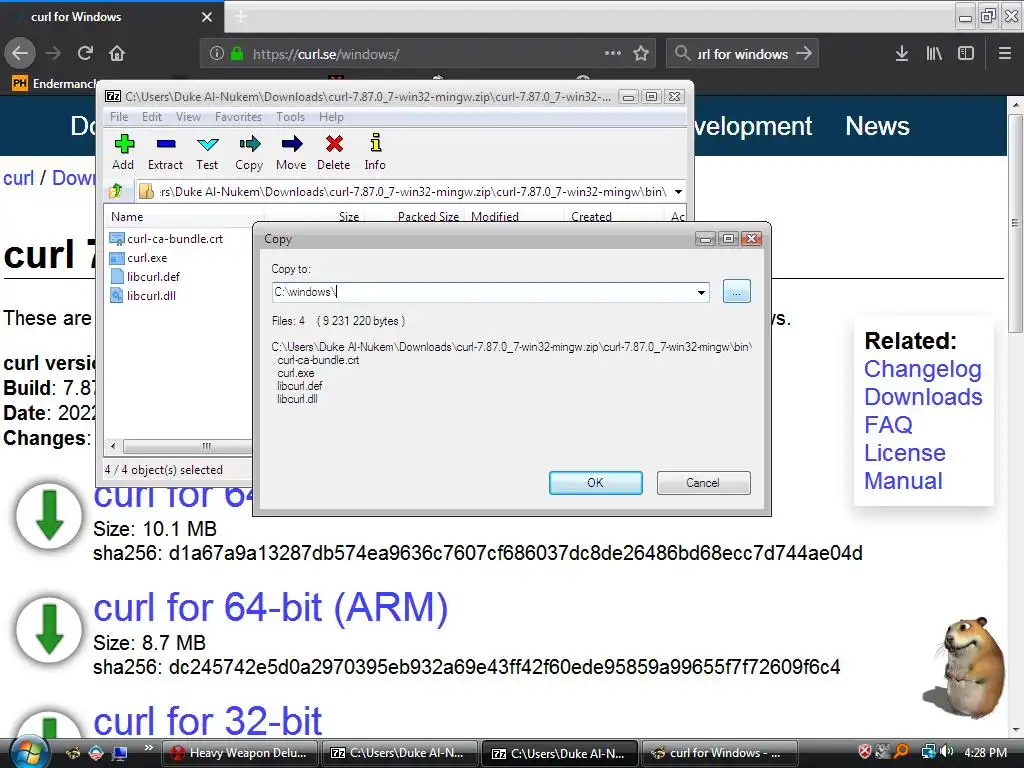Sort file list by Name column
Screen dimensions: 1024x768
click(x=184, y=216)
